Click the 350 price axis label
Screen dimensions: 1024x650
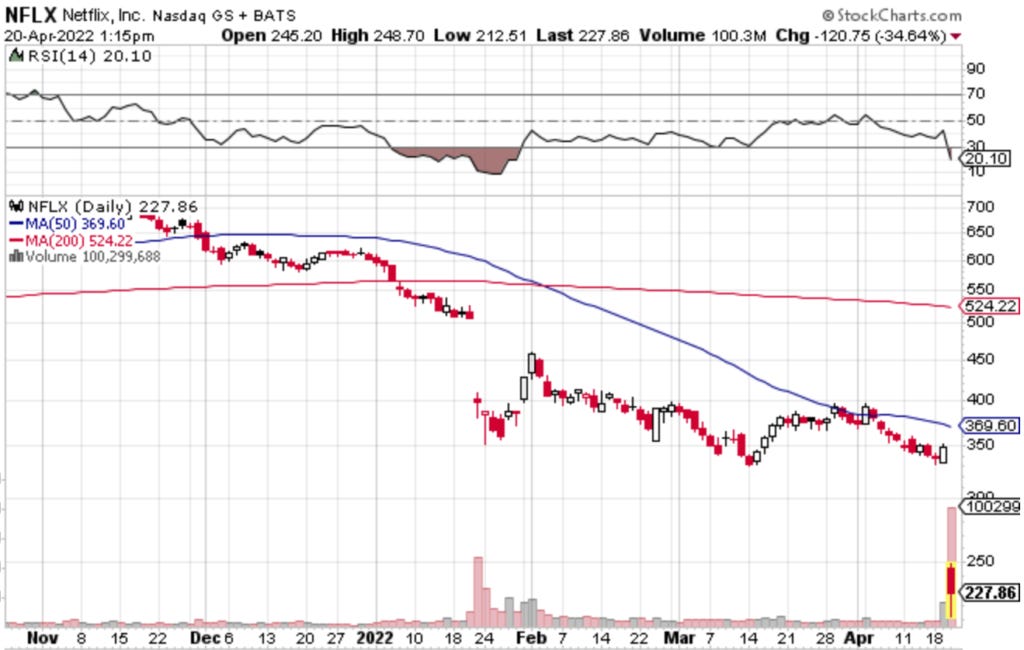click(980, 445)
